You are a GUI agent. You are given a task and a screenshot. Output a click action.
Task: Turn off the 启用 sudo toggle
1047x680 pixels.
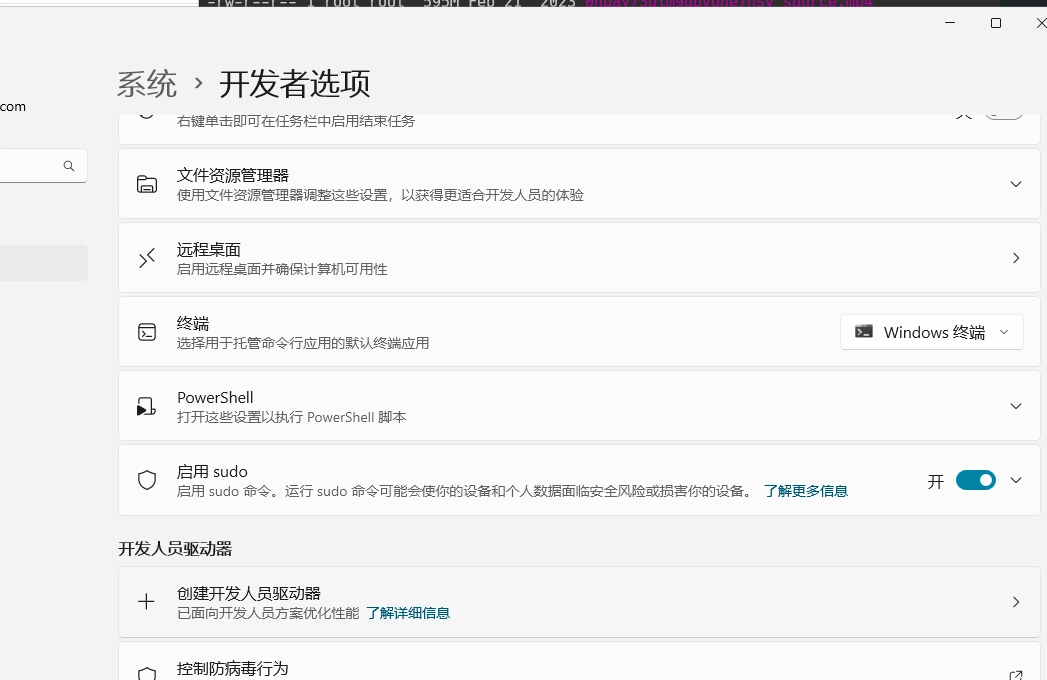coord(976,480)
